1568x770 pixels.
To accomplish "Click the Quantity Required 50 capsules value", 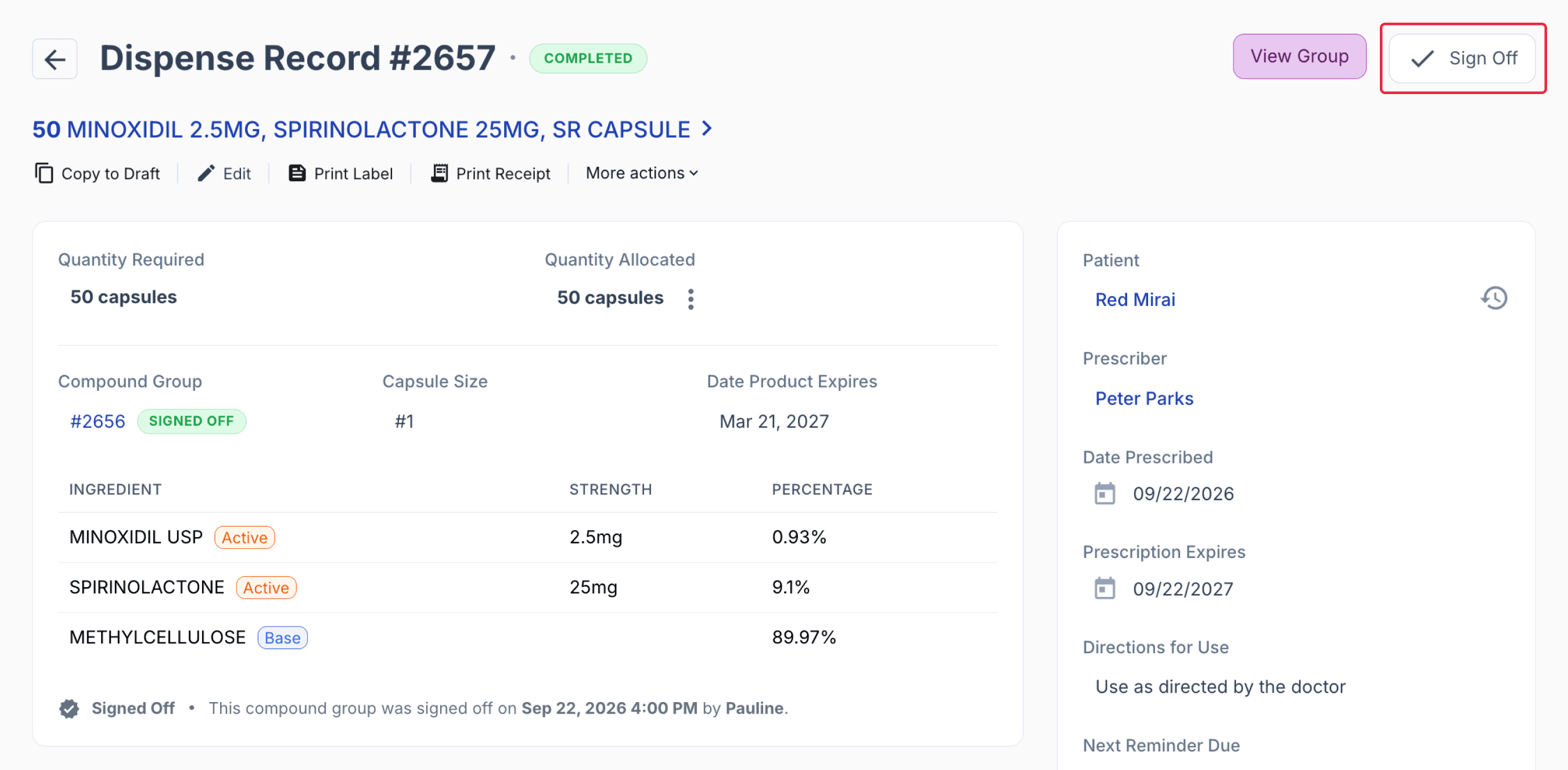I will [x=124, y=297].
